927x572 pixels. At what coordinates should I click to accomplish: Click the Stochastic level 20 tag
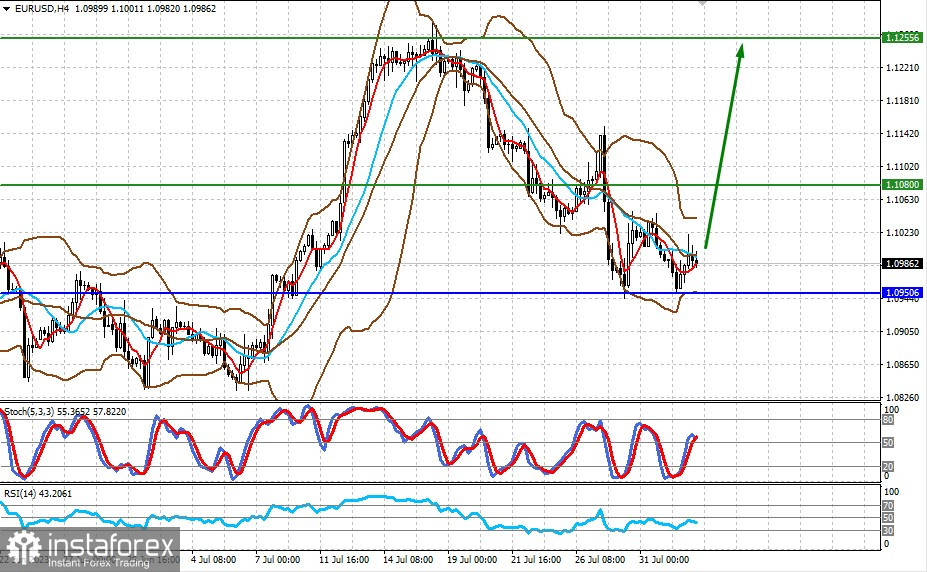tap(888, 467)
